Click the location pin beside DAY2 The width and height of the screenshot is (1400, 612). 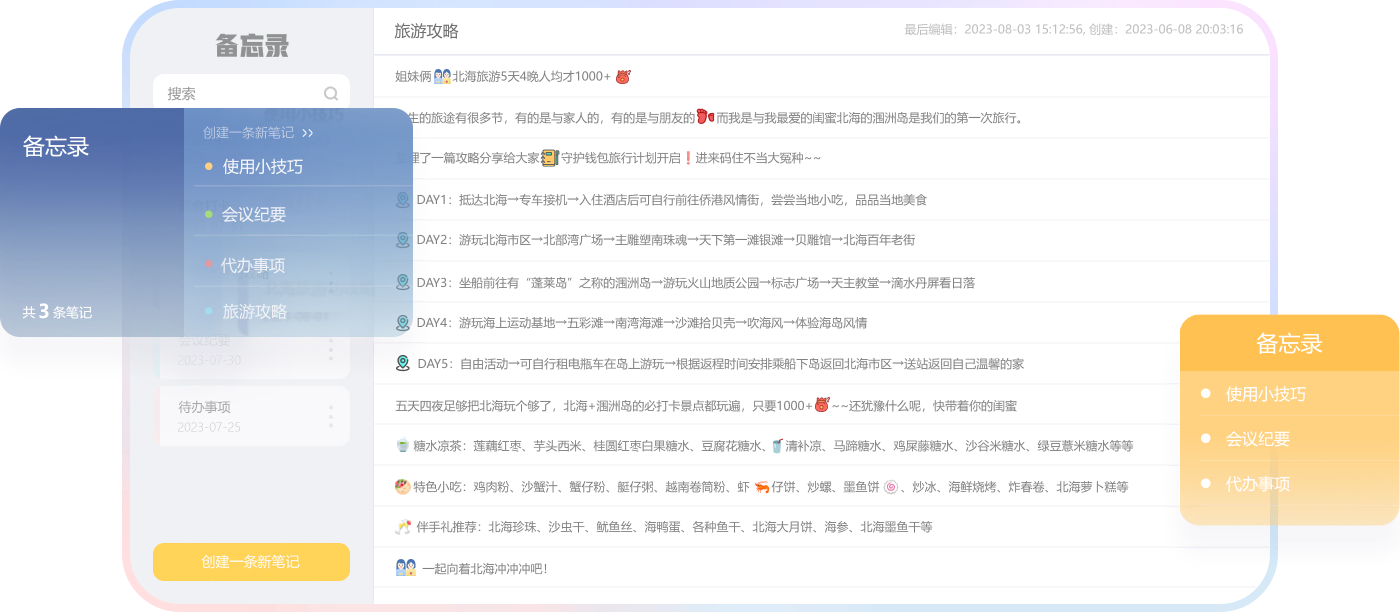pyautogui.click(x=403, y=240)
